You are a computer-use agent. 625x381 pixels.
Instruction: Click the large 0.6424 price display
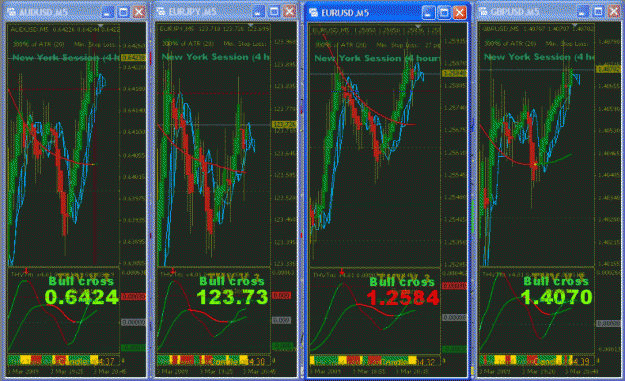82,297
